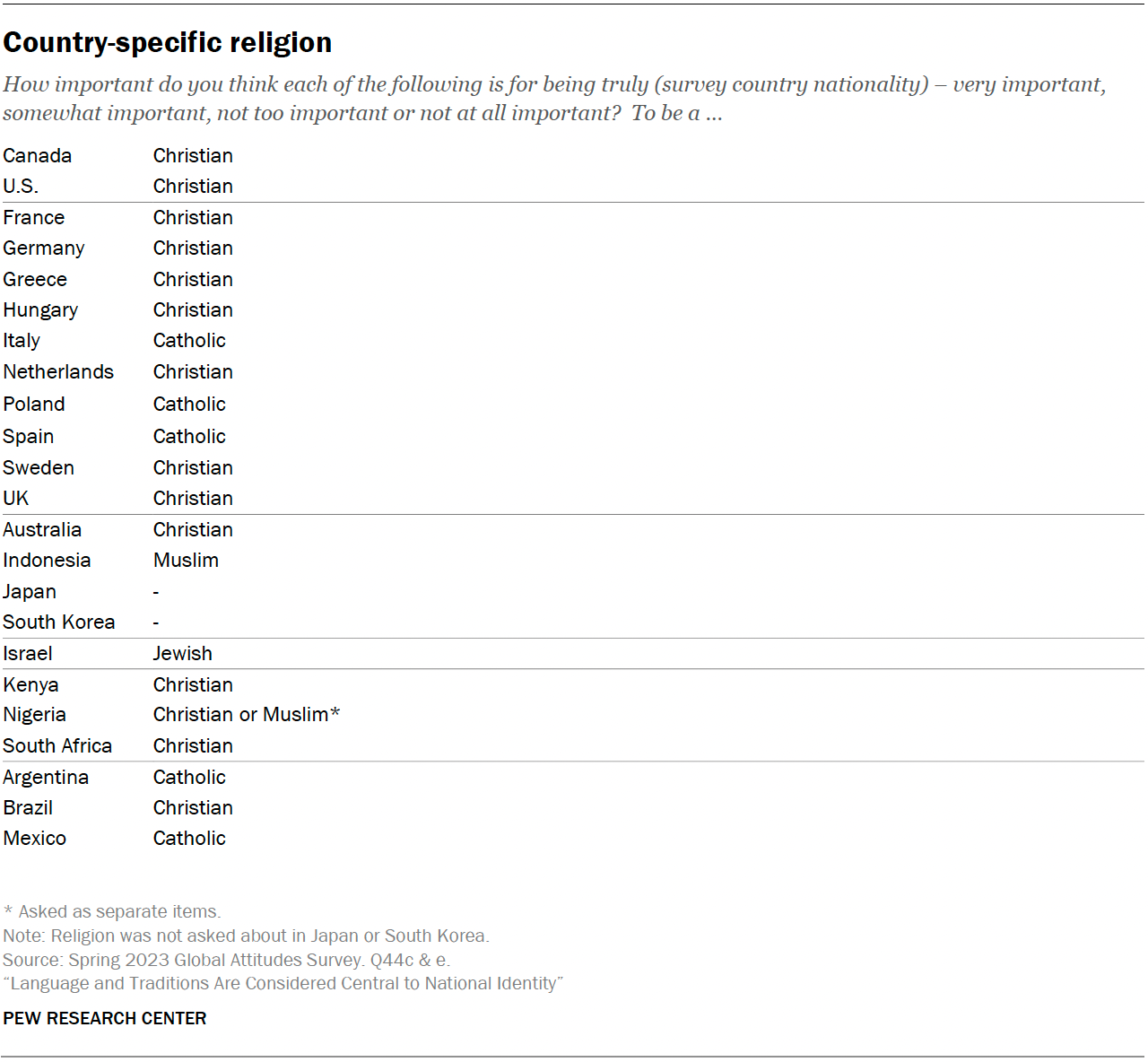Click "Catholic" in the Italy row
Image resolution: width=1148 pixels, height=1062 pixels.
click(189, 341)
